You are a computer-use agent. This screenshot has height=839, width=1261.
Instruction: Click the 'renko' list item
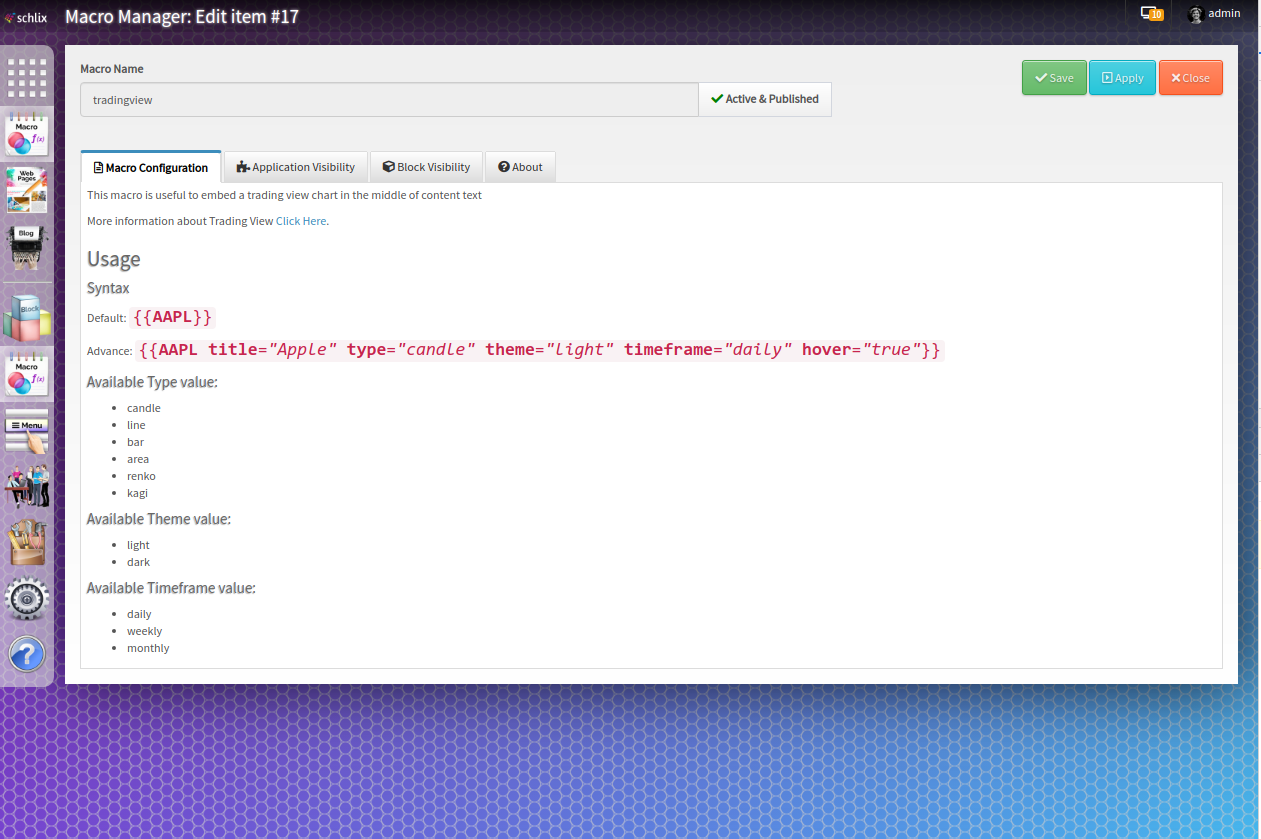coord(141,476)
